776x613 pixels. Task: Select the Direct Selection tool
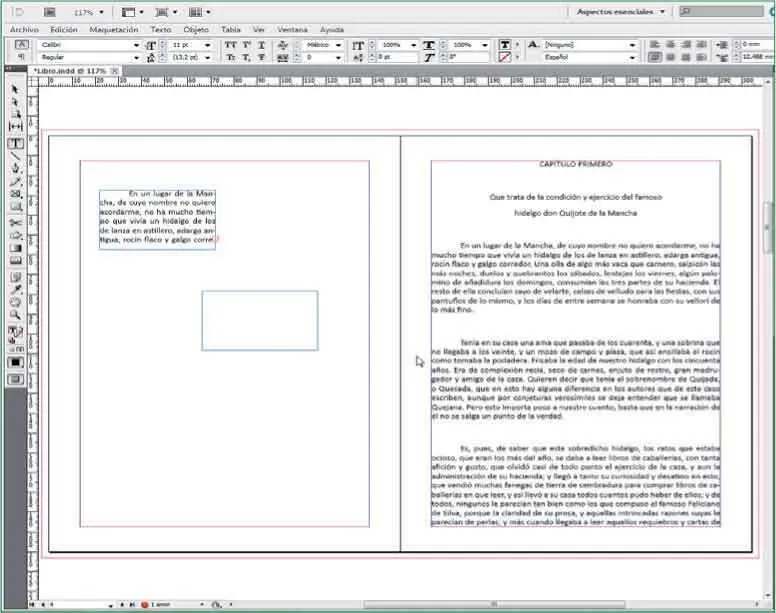(x=15, y=102)
